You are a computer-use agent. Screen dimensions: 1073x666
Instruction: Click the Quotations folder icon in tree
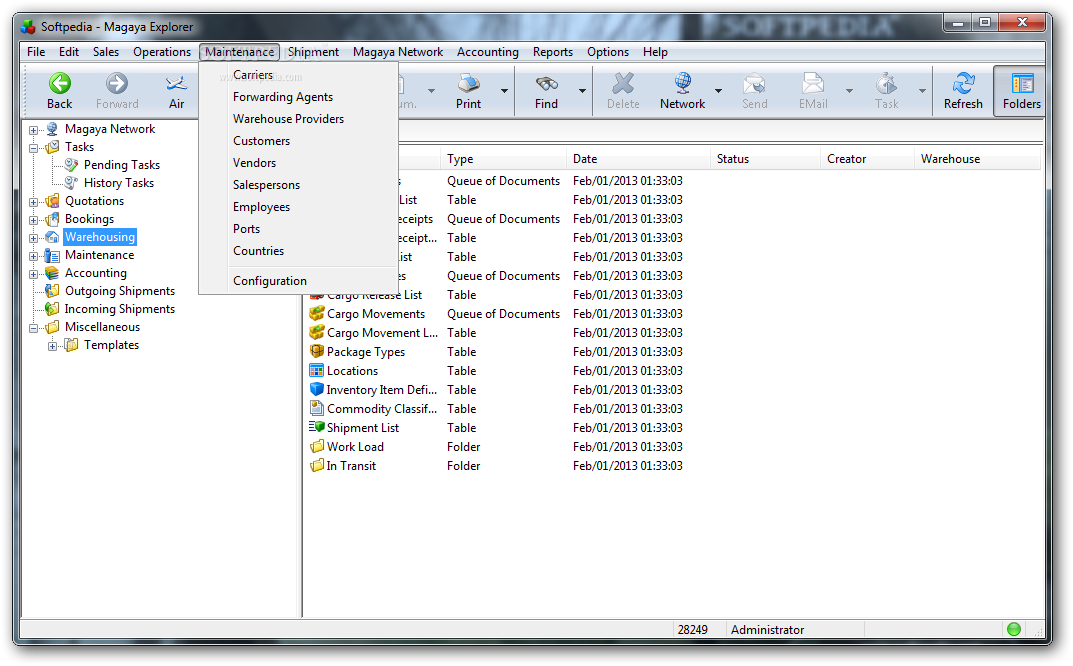52,201
